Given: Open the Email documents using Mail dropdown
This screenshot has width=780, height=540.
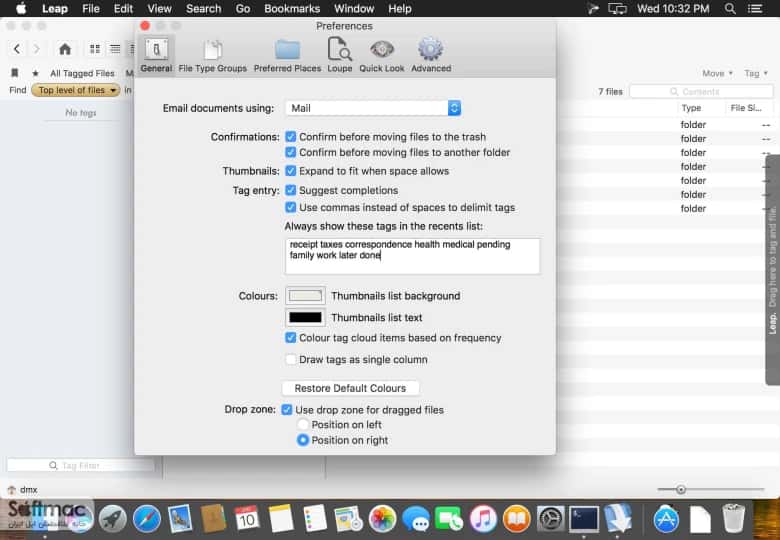Looking at the screenshot, I should click(373, 108).
